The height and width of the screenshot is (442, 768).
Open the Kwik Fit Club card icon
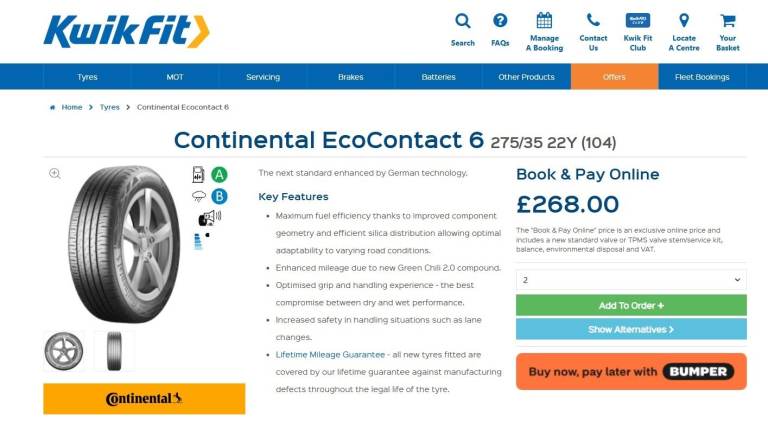click(x=637, y=20)
